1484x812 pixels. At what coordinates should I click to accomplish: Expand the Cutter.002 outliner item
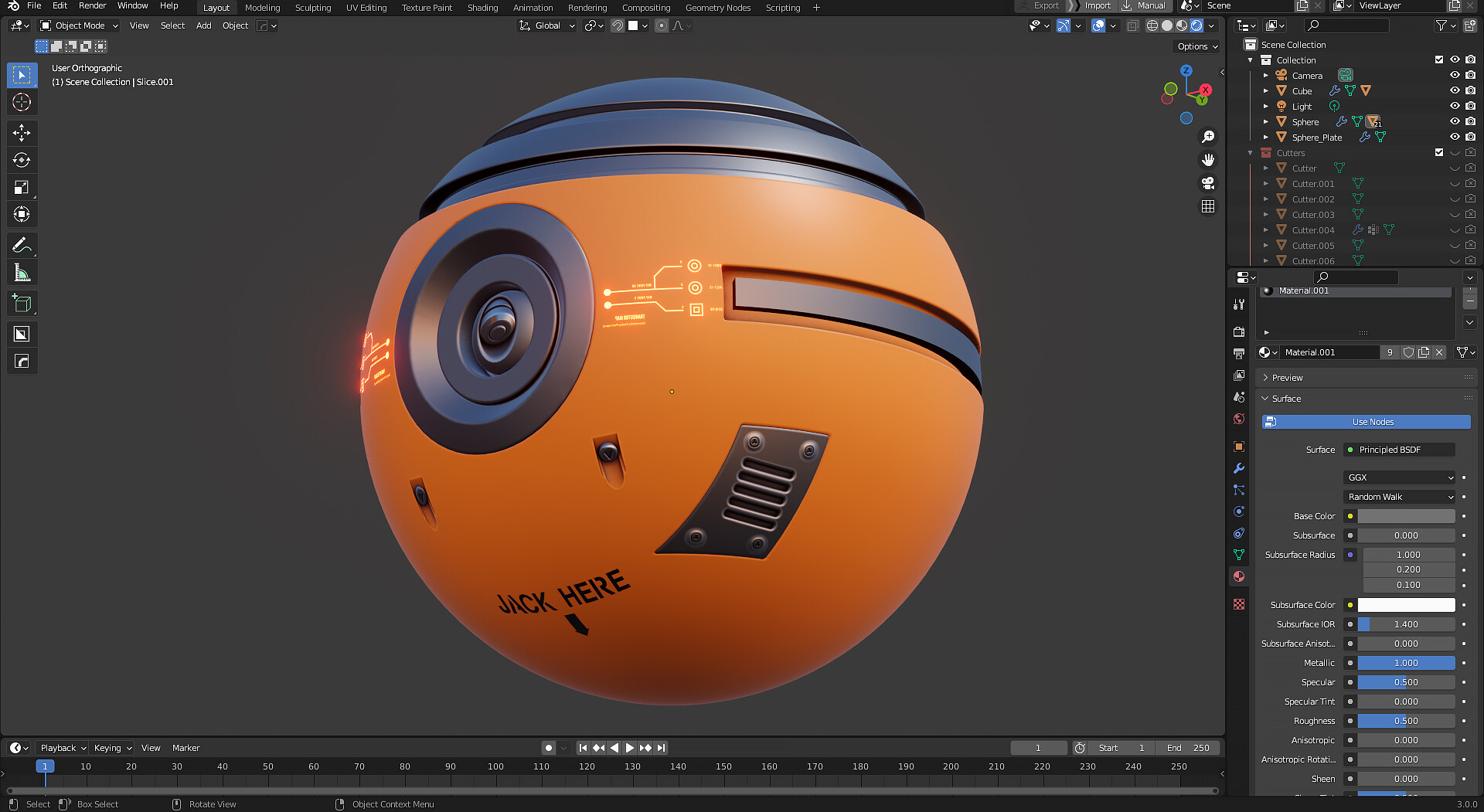click(x=1266, y=199)
